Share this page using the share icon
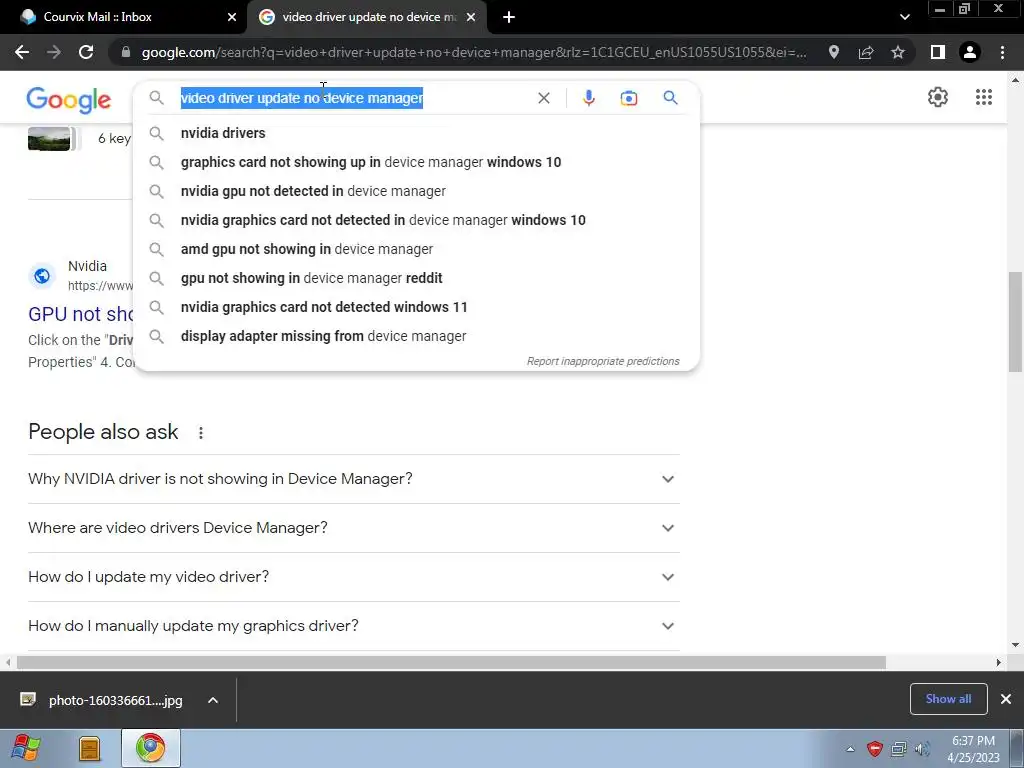The height and width of the screenshot is (768, 1024). coord(866,52)
